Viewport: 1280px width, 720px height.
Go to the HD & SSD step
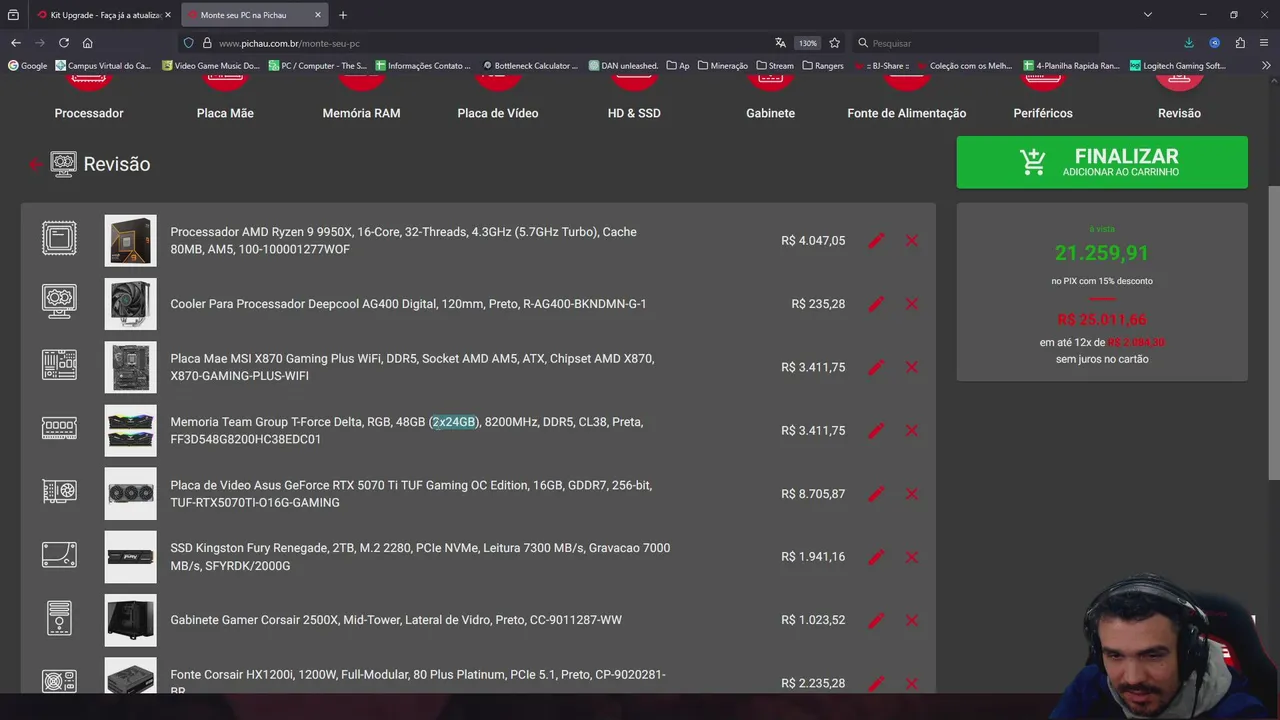pos(634,113)
